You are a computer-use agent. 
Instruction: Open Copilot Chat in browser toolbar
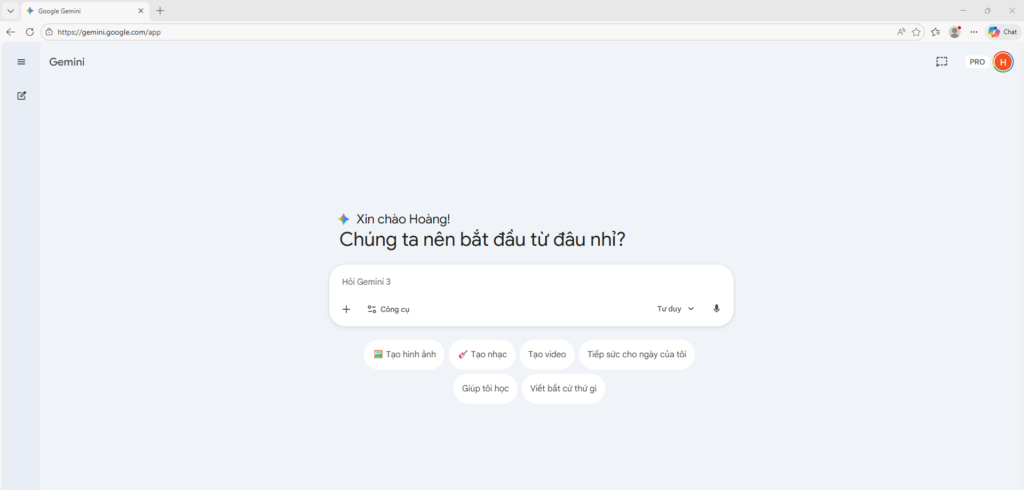[1003, 32]
